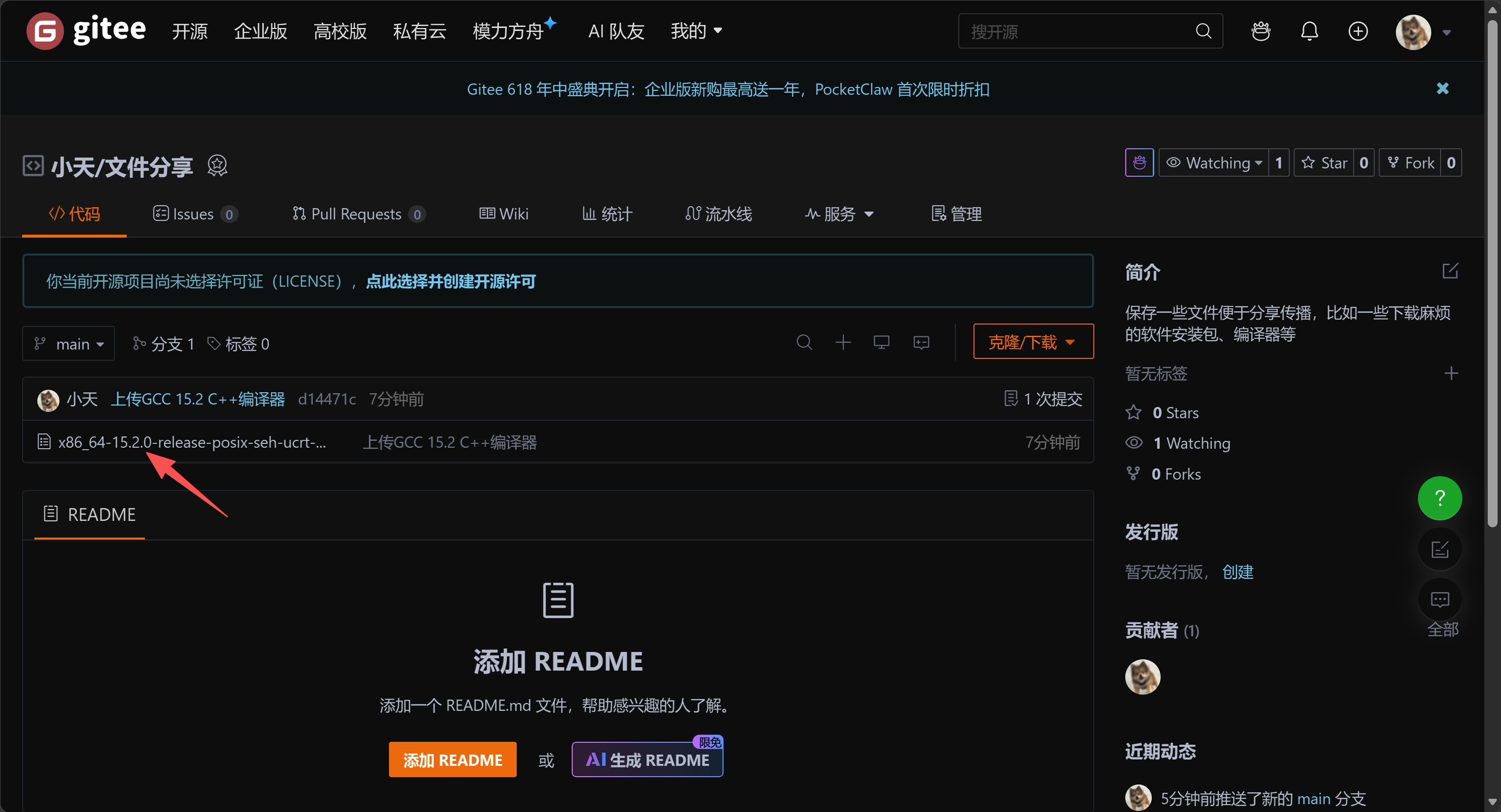Screen dimensions: 1501x812
Task: Click 创建 release link
Action: (1238, 572)
